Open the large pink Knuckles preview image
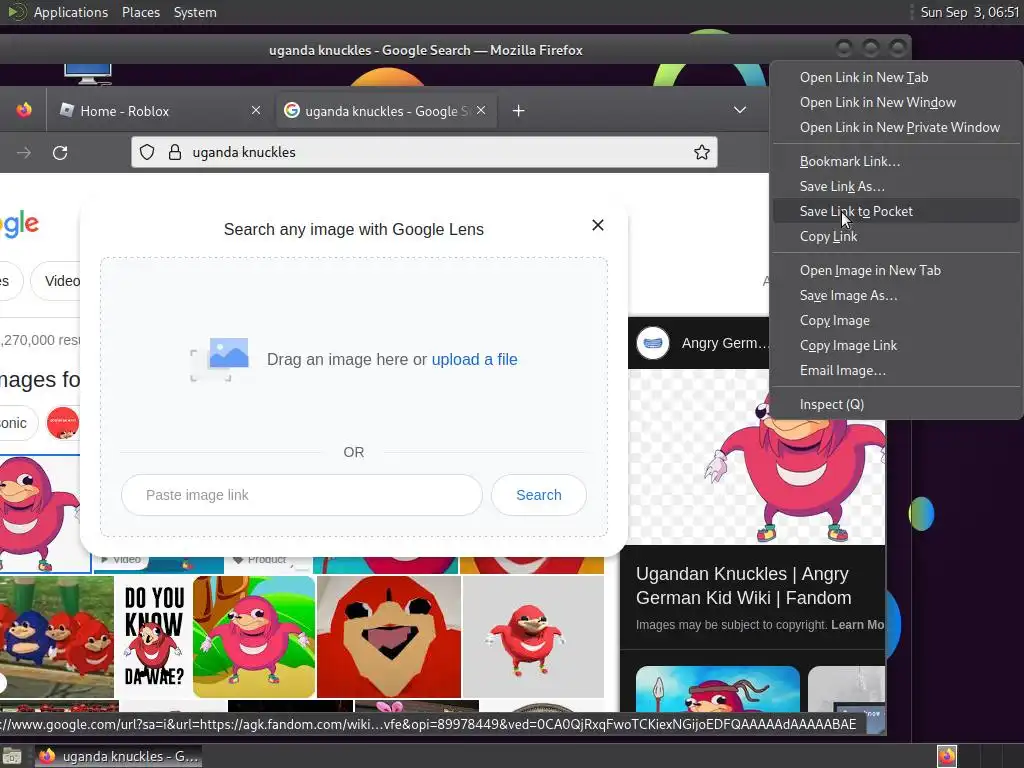Image resolution: width=1024 pixels, height=768 pixels. pyautogui.click(x=756, y=457)
